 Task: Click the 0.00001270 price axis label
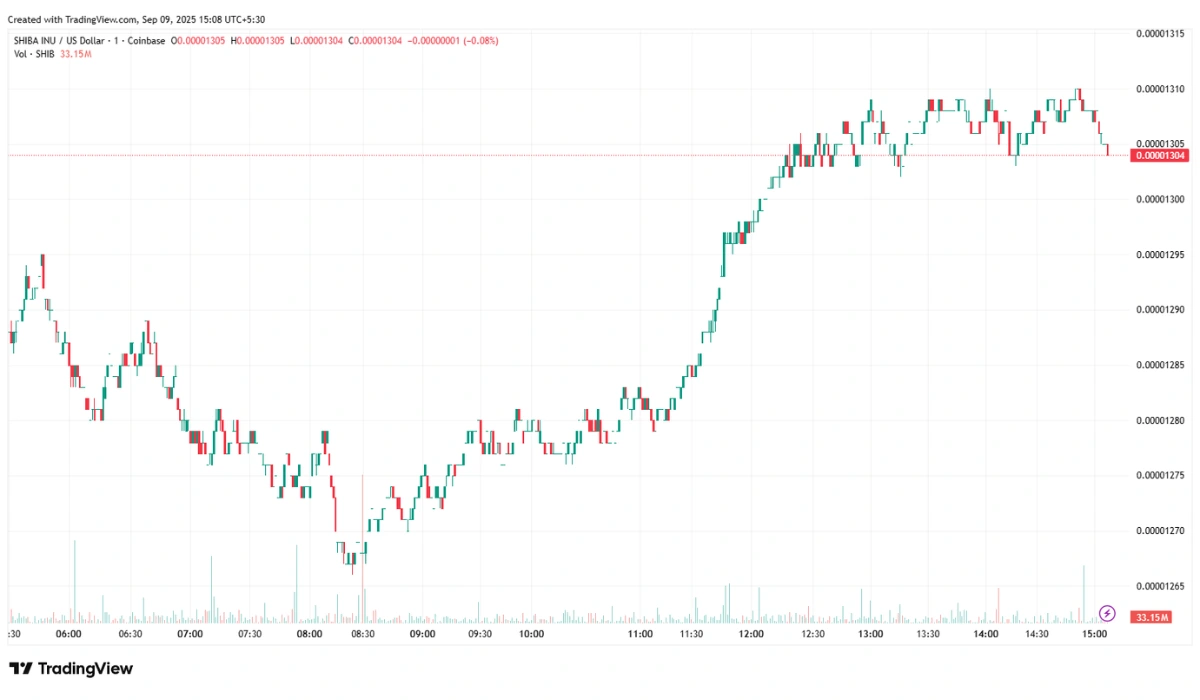coord(1160,530)
